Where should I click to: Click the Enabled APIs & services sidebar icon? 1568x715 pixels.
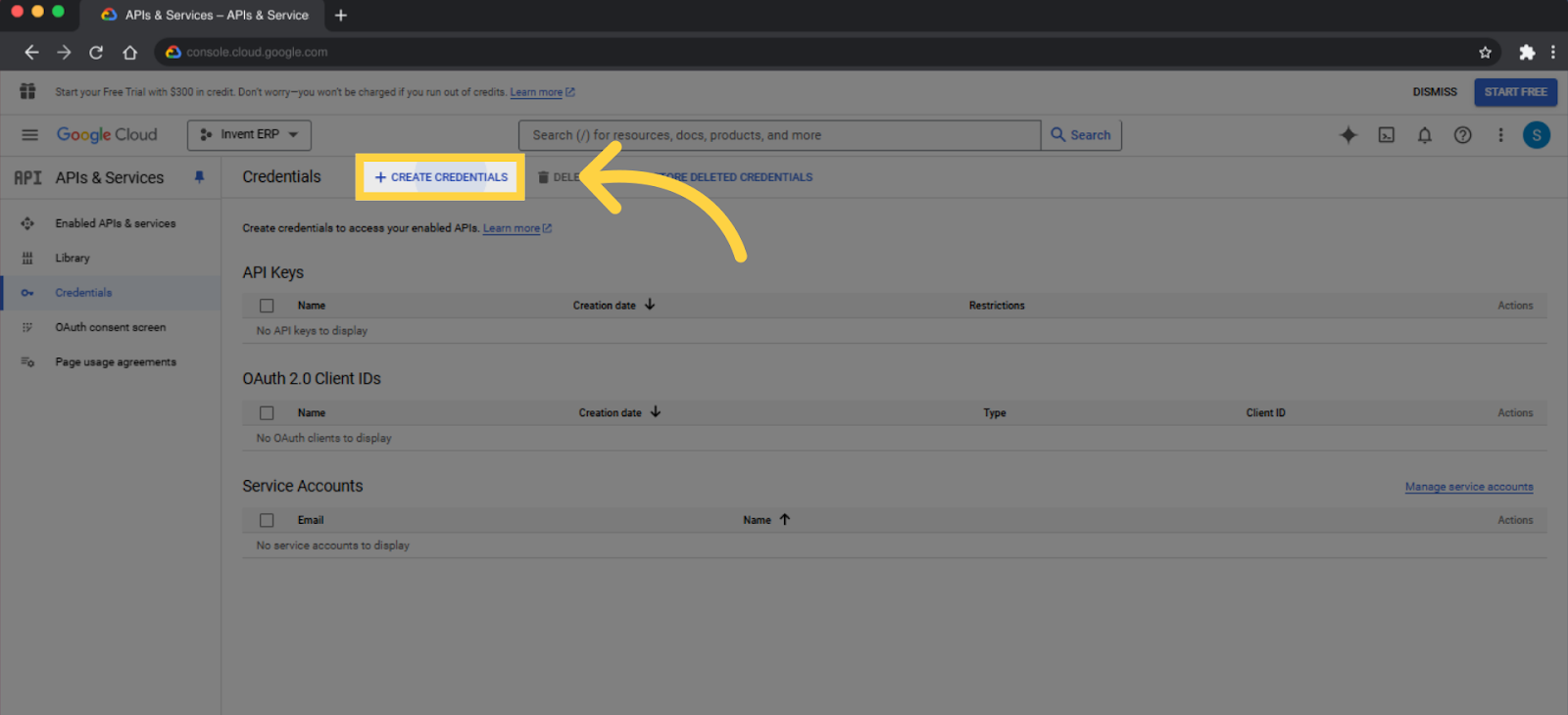click(27, 223)
